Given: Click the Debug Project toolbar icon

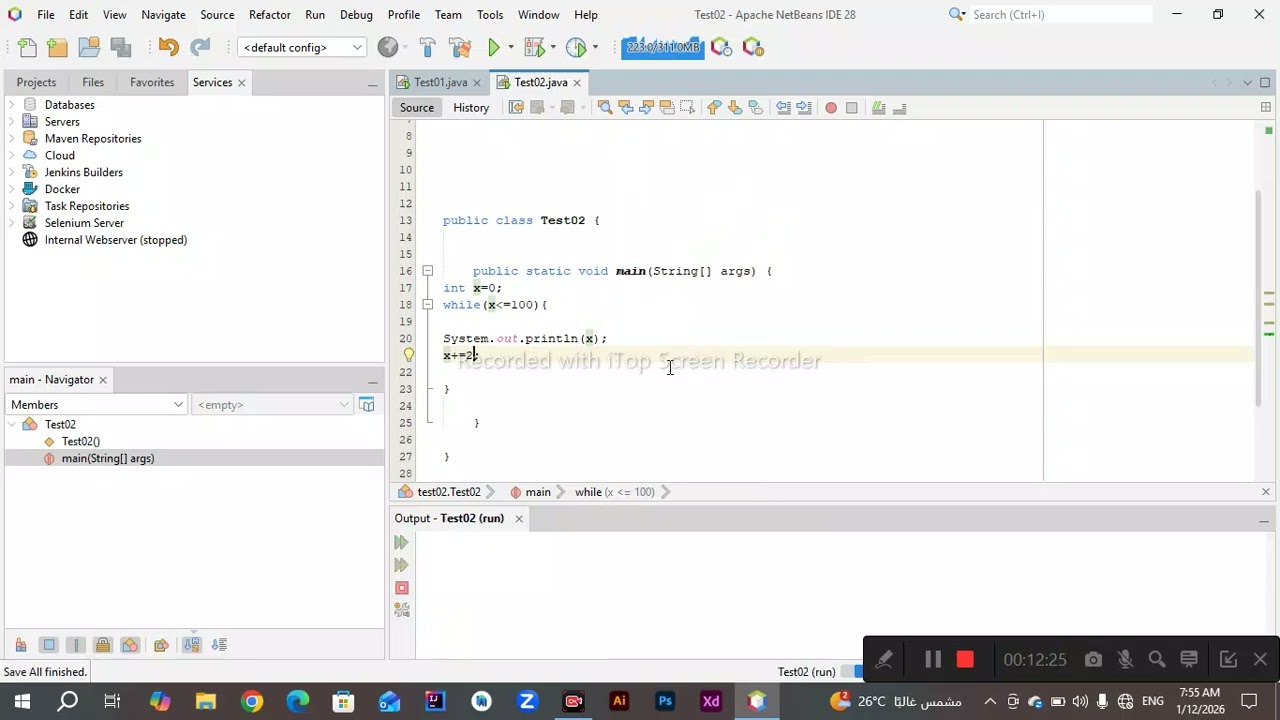Looking at the screenshot, I should click(x=535, y=47).
